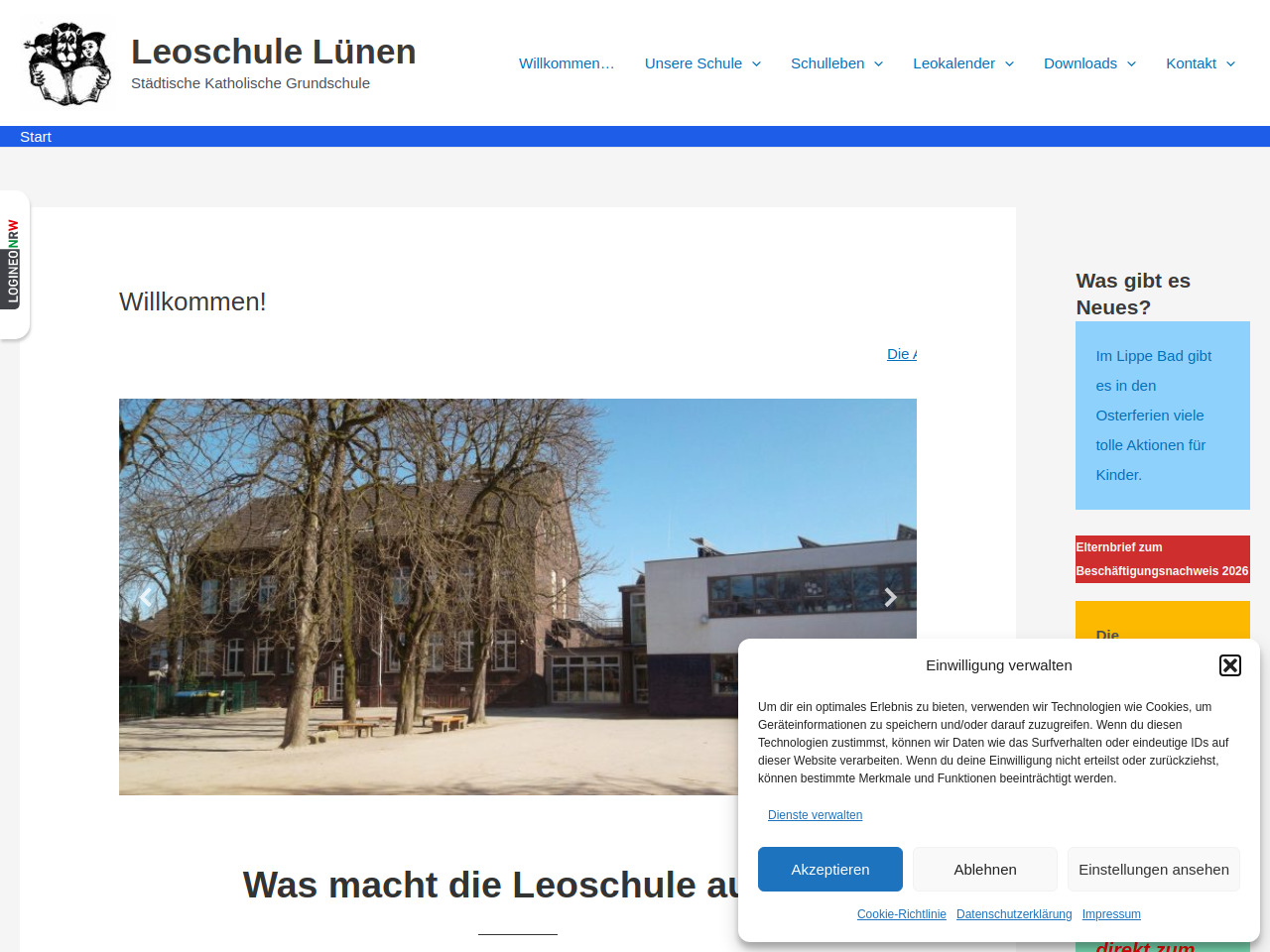This screenshot has height=952, width=1270.
Task: Open the LOGINEO NRW side tab
Action: 13,263
